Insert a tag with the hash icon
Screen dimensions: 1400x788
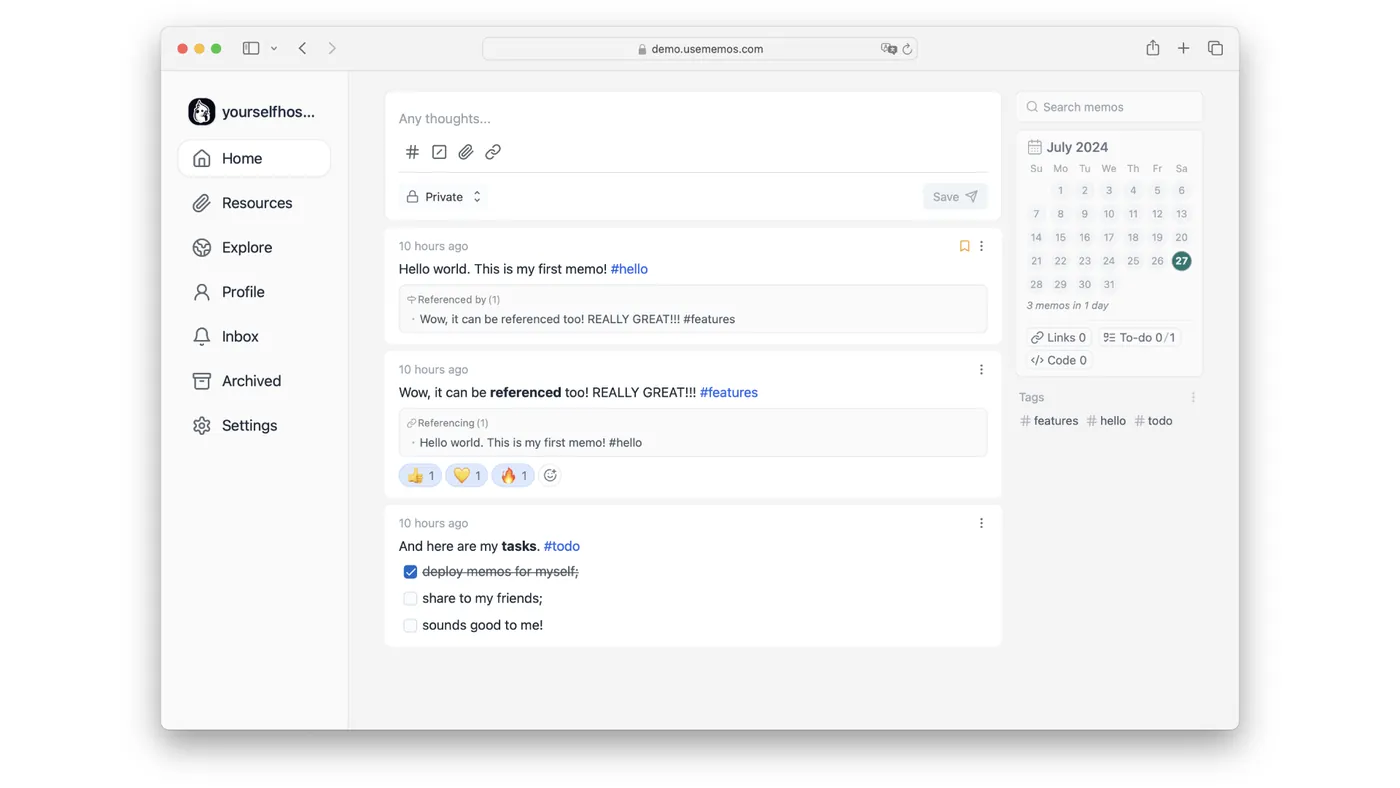pos(412,152)
